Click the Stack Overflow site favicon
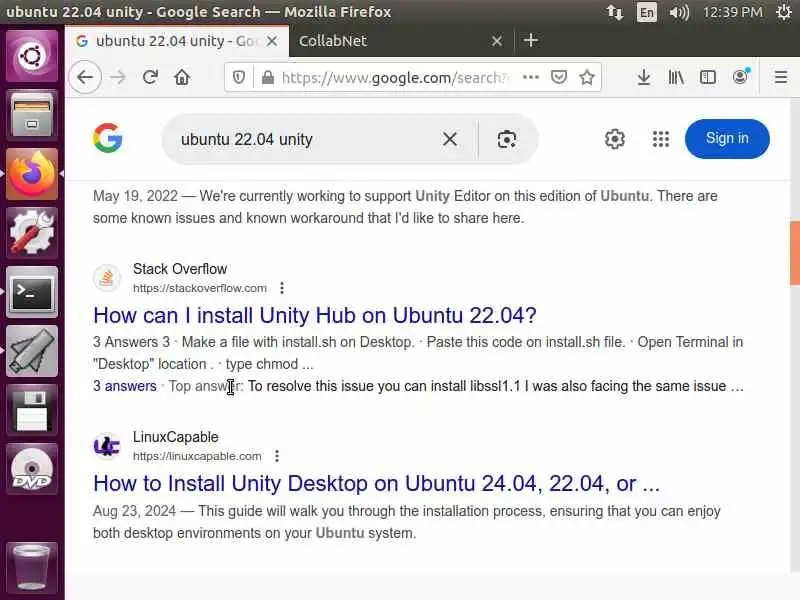This screenshot has width=800, height=600. [x=107, y=278]
